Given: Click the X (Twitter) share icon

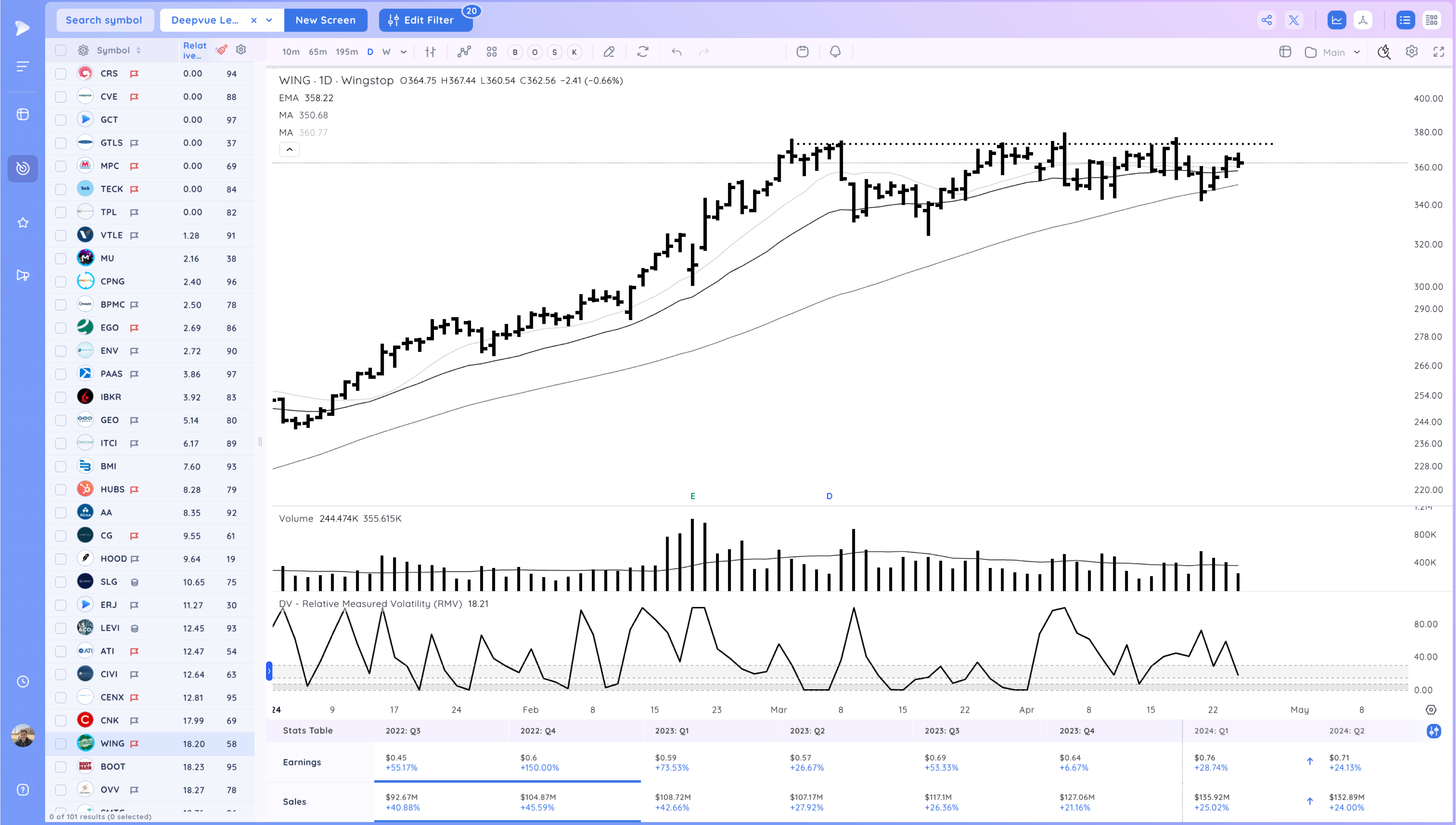Looking at the screenshot, I should (x=1294, y=20).
